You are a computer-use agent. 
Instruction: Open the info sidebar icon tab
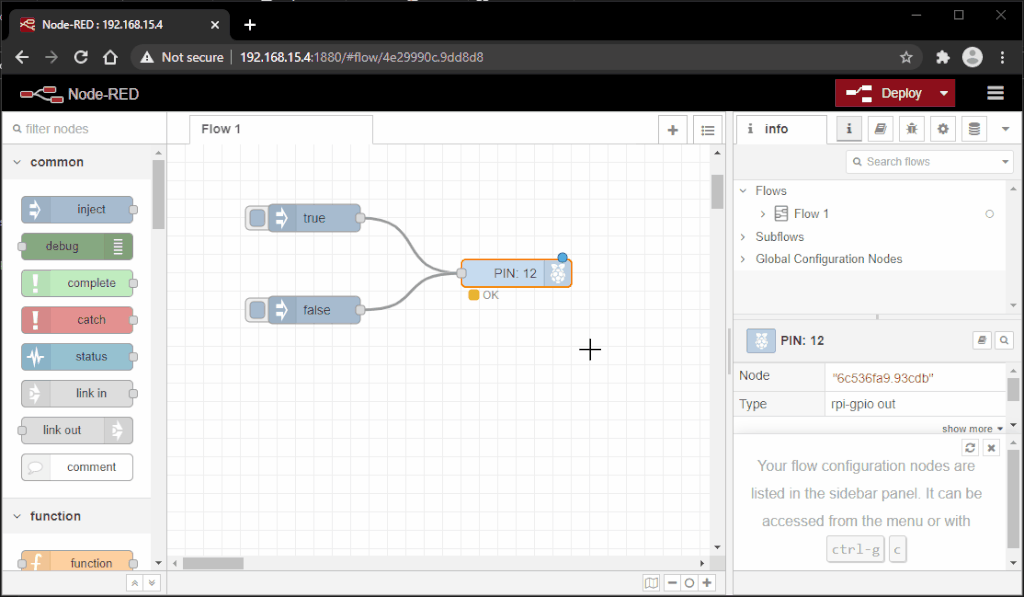pyautogui.click(x=849, y=129)
